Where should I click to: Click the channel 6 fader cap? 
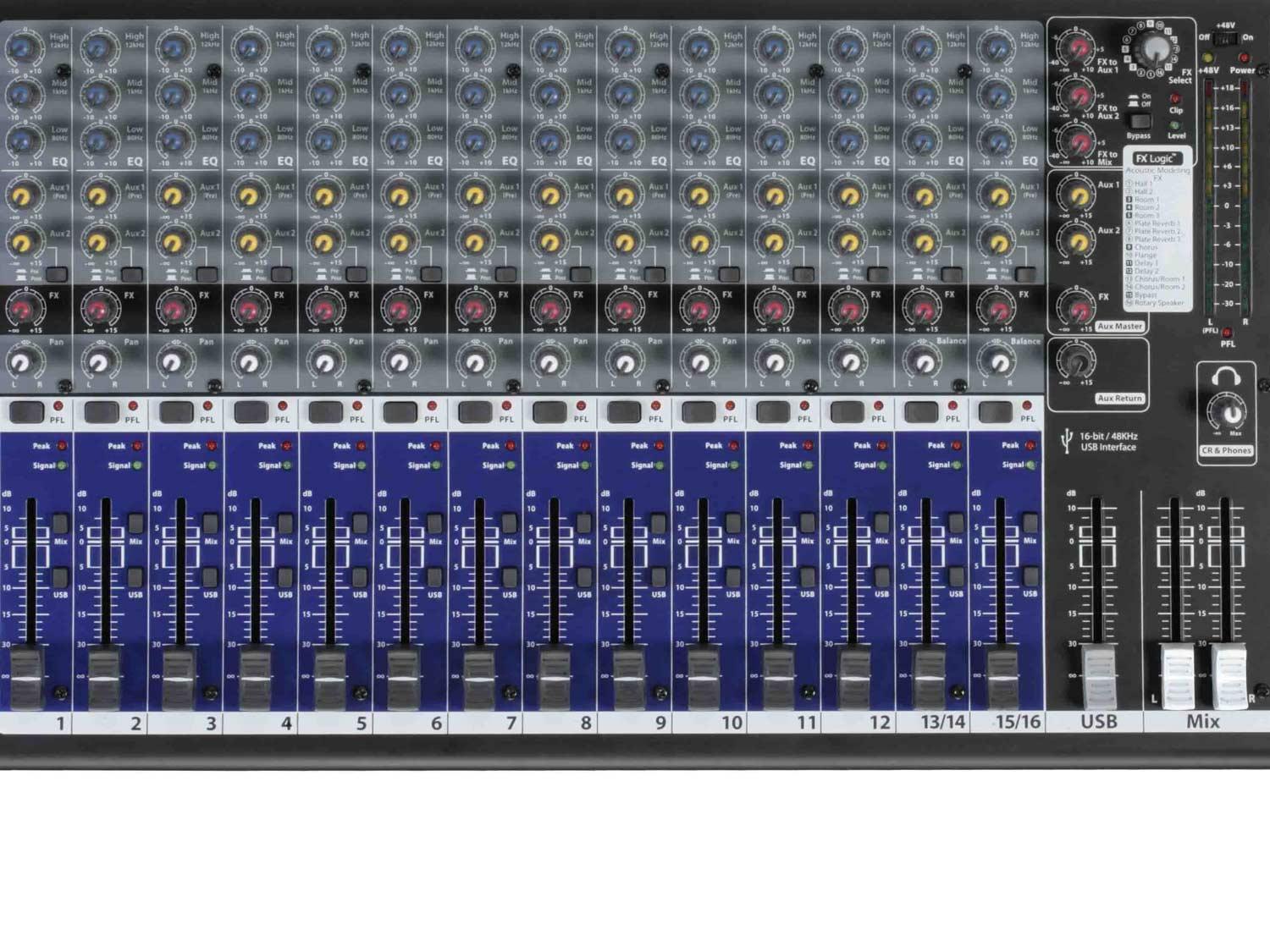tap(403, 678)
